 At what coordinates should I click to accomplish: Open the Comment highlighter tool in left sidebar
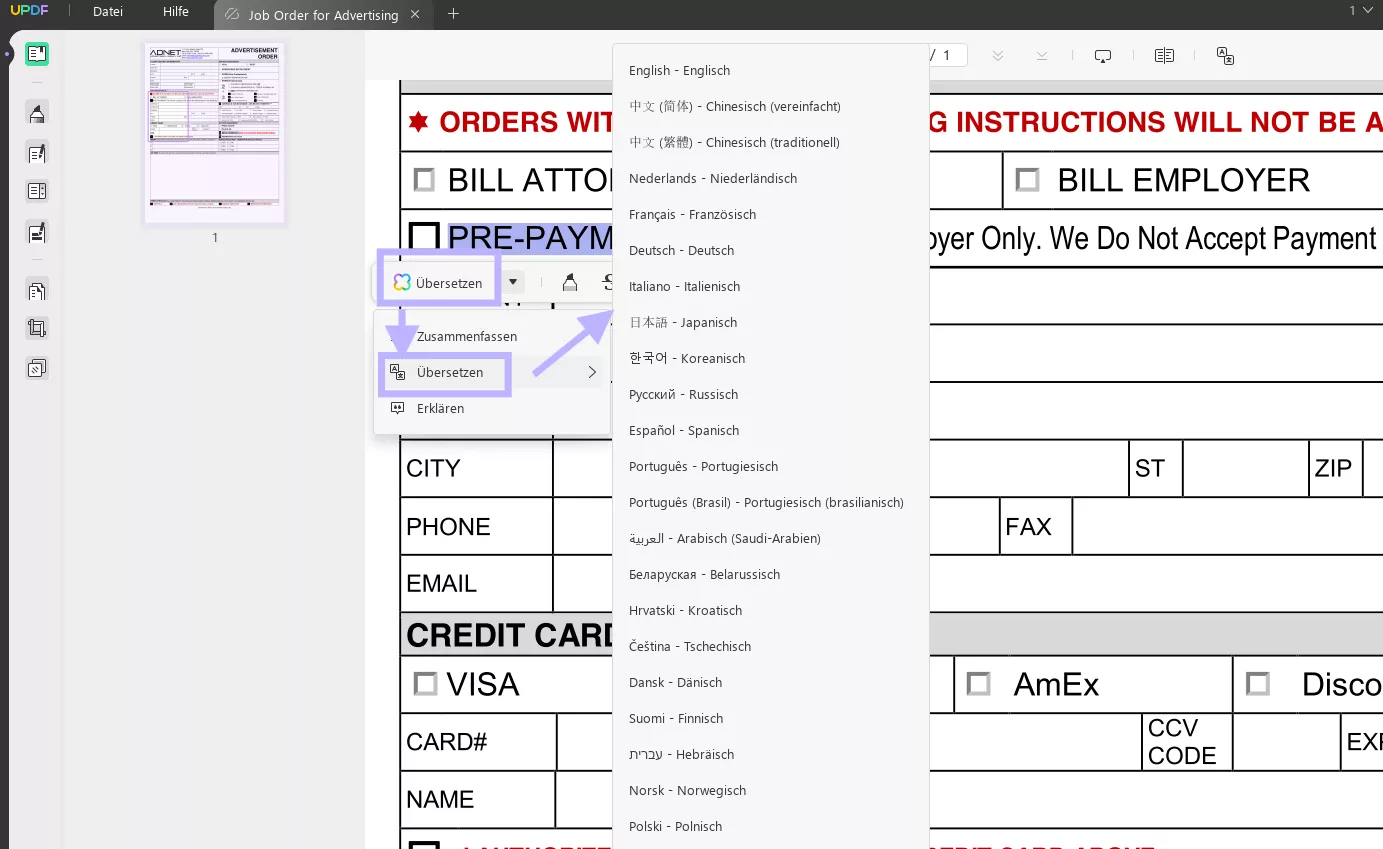tap(37, 113)
